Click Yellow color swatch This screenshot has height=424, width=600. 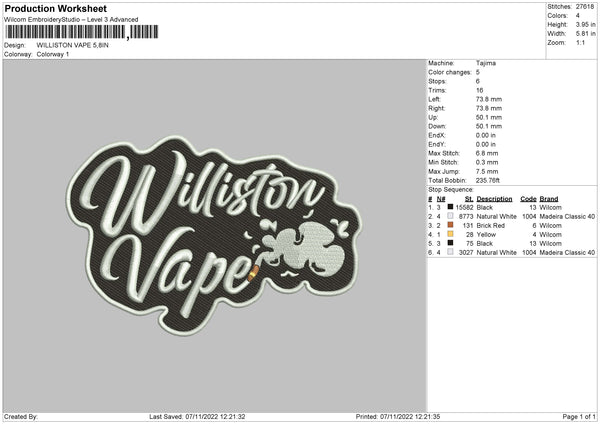pyautogui.click(x=450, y=234)
